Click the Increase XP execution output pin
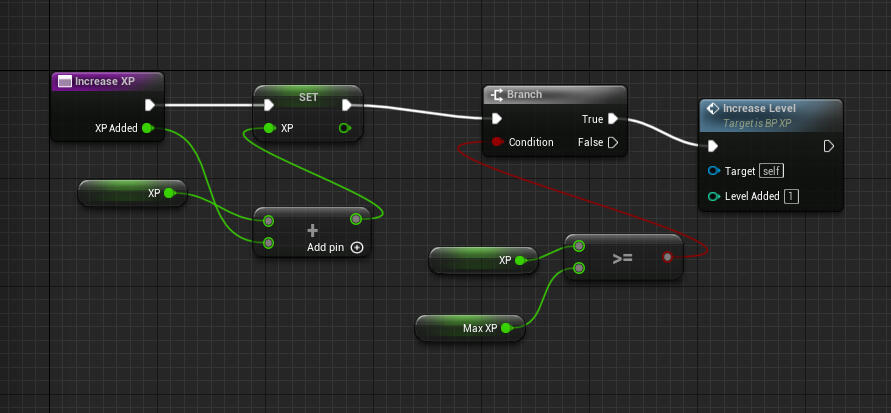Image resolution: width=891 pixels, height=413 pixels. (x=149, y=105)
